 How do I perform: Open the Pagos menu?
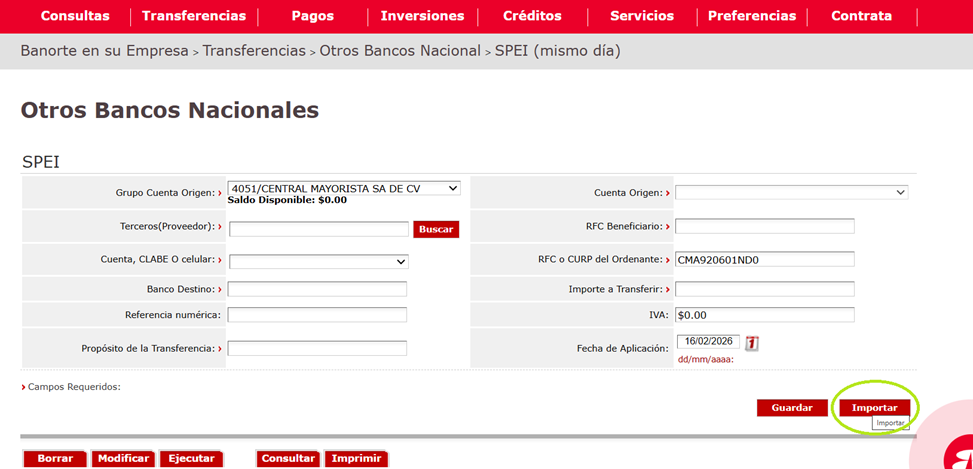313,16
